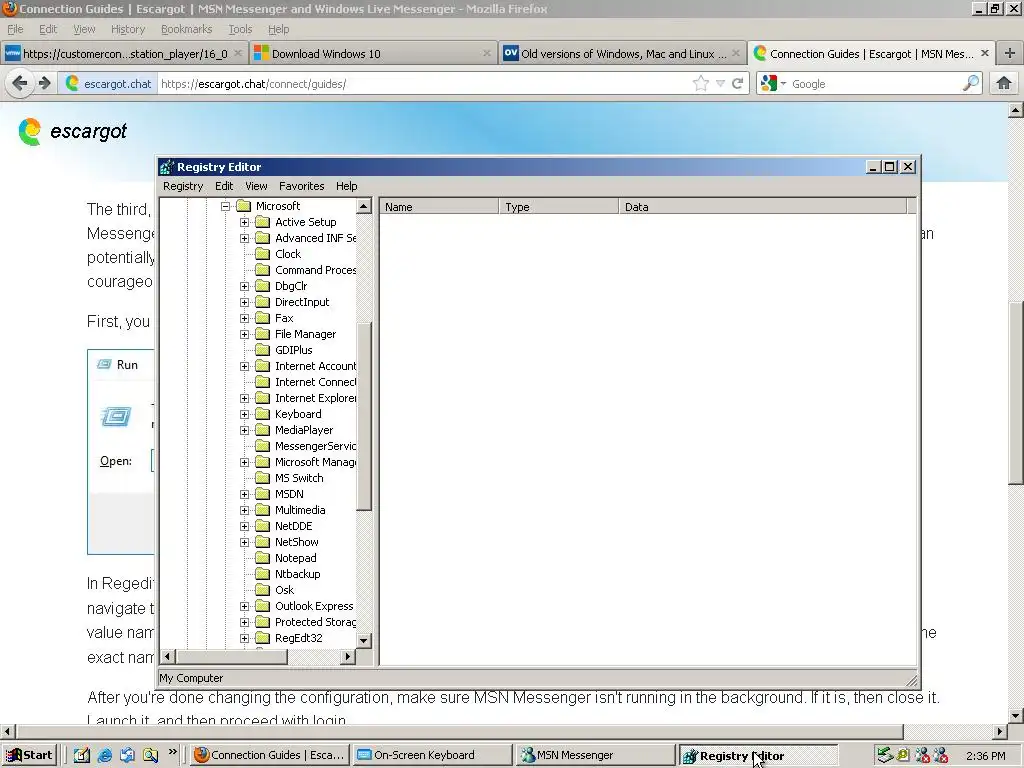
Task: Click the Firefox page vertical scrollbar thumb
Action: pyautogui.click(x=1015, y=394)
